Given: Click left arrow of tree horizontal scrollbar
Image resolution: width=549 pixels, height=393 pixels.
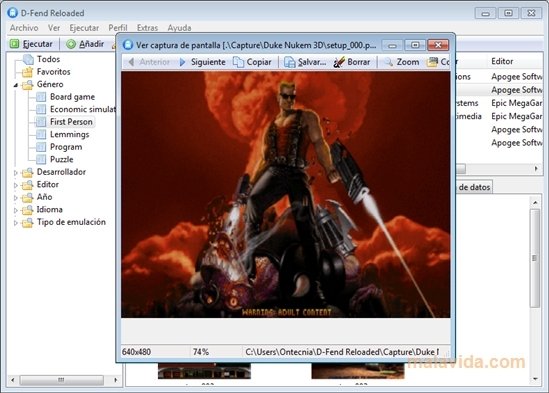Looking at the screenshot, I should (13, 380).
